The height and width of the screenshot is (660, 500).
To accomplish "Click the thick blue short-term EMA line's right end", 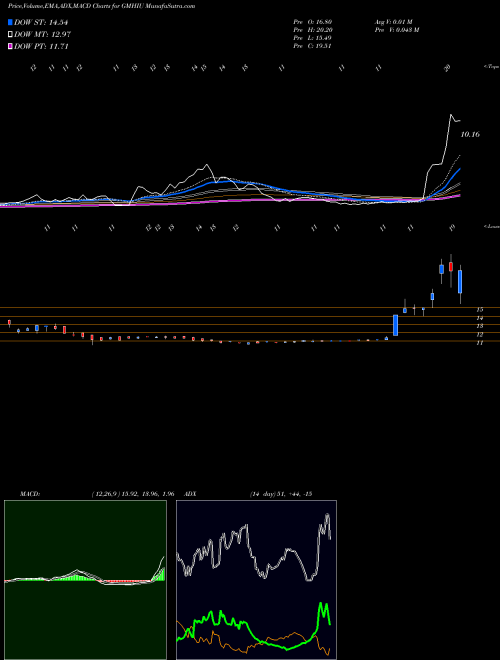I will point(459,169).
